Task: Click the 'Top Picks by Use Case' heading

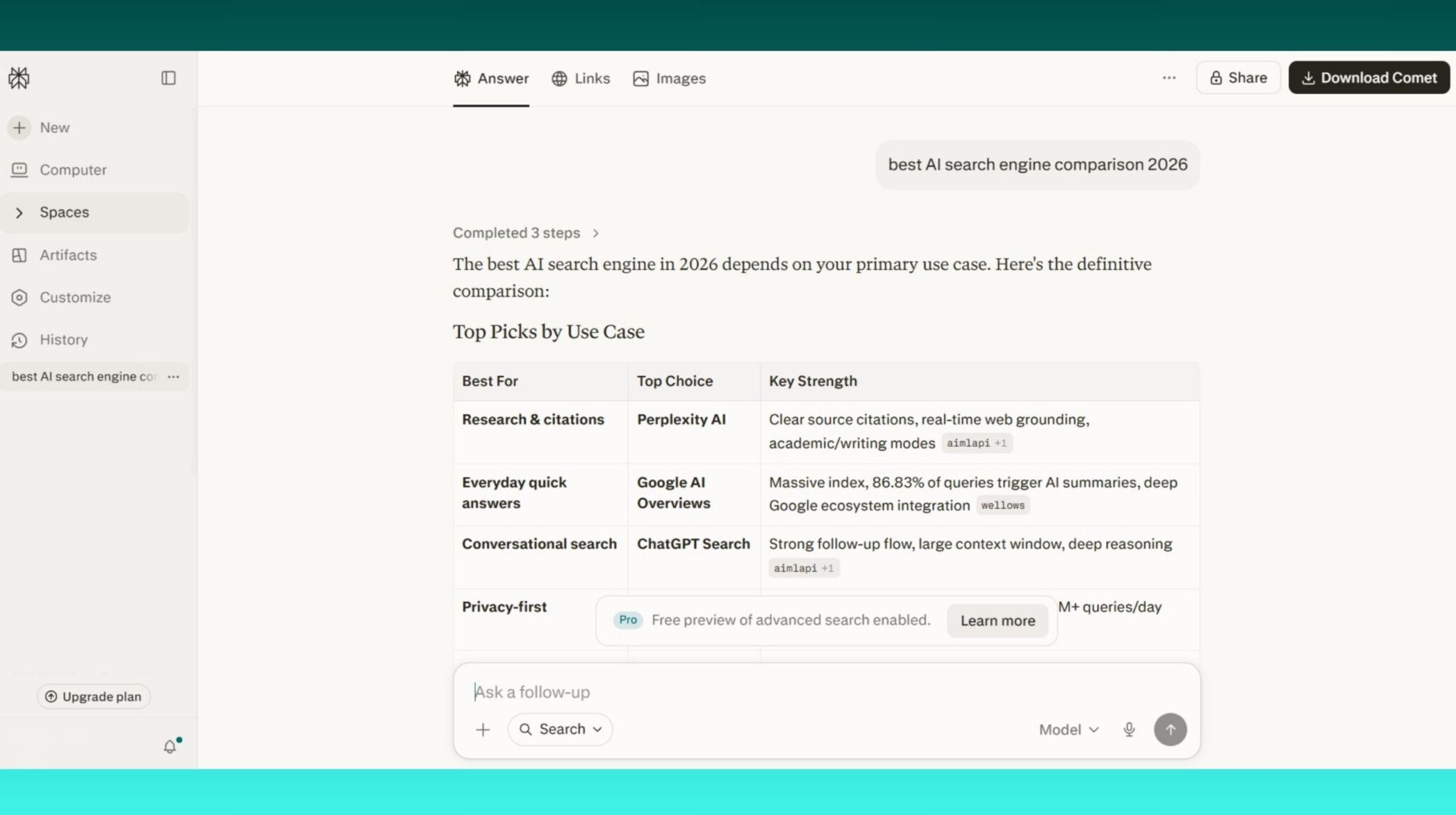Action: pyautogui.click(x=548, y=332)
